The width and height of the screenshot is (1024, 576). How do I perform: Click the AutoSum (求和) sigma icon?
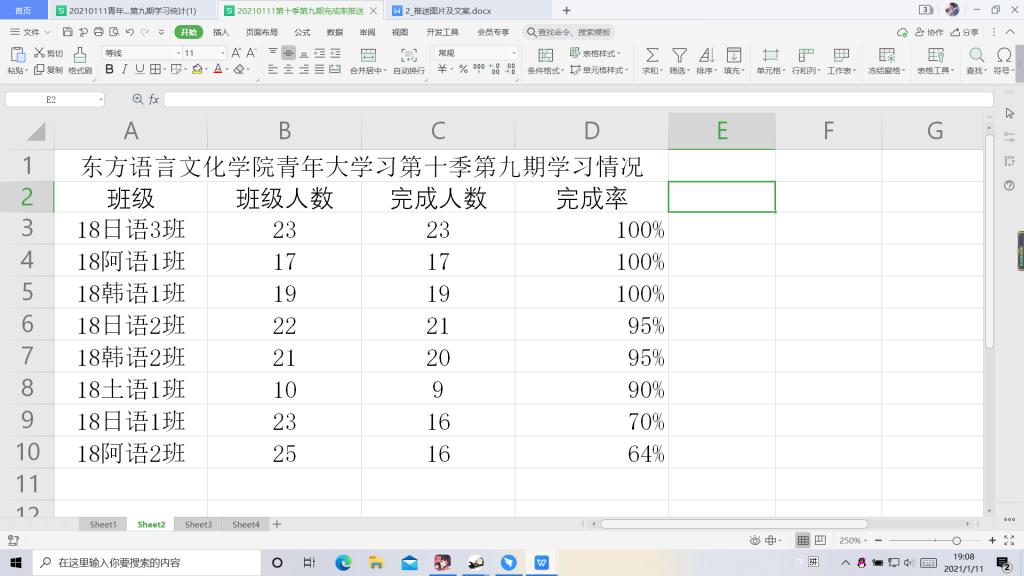[x=651, y=56]
